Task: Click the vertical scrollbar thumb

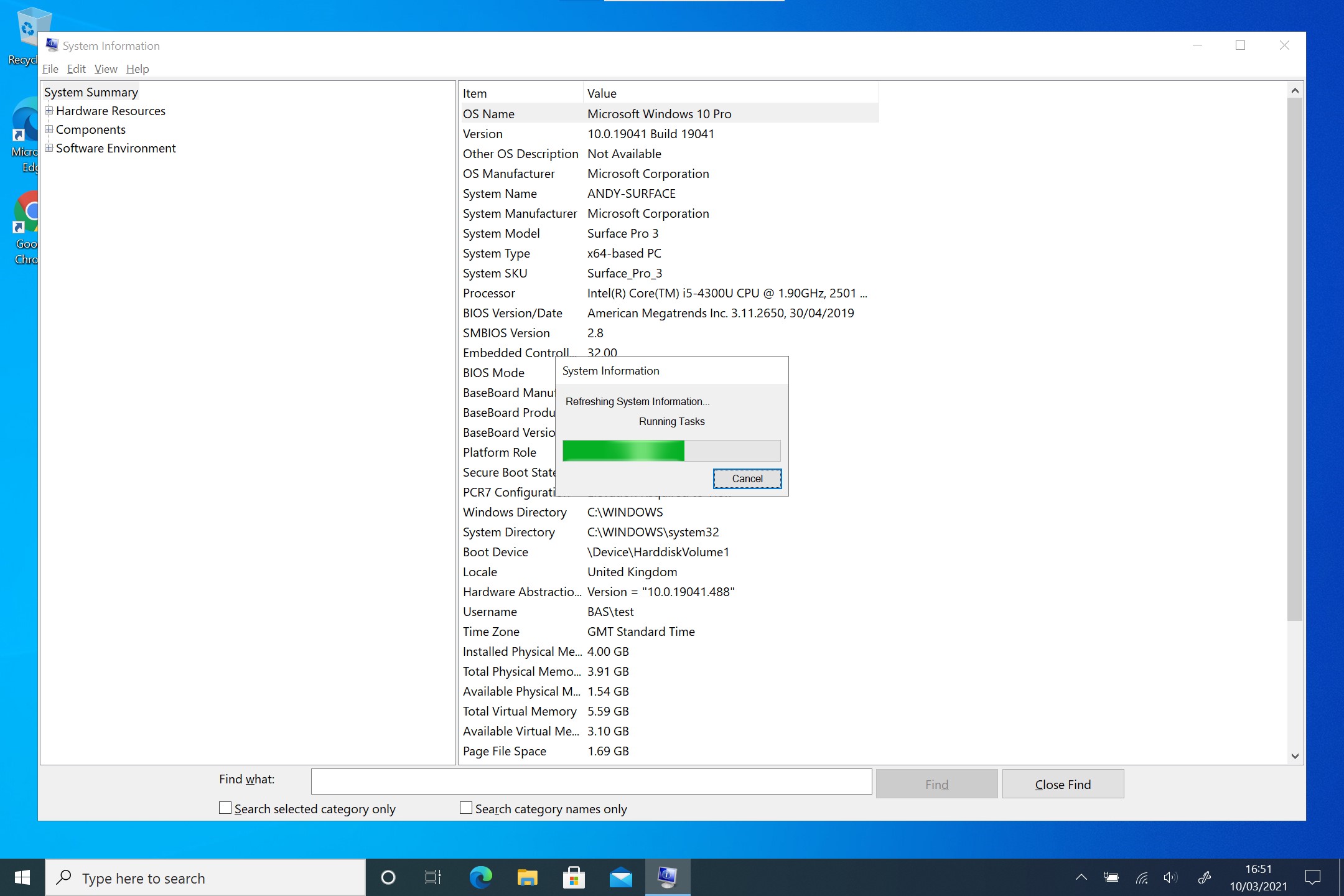Action: 1295,360
